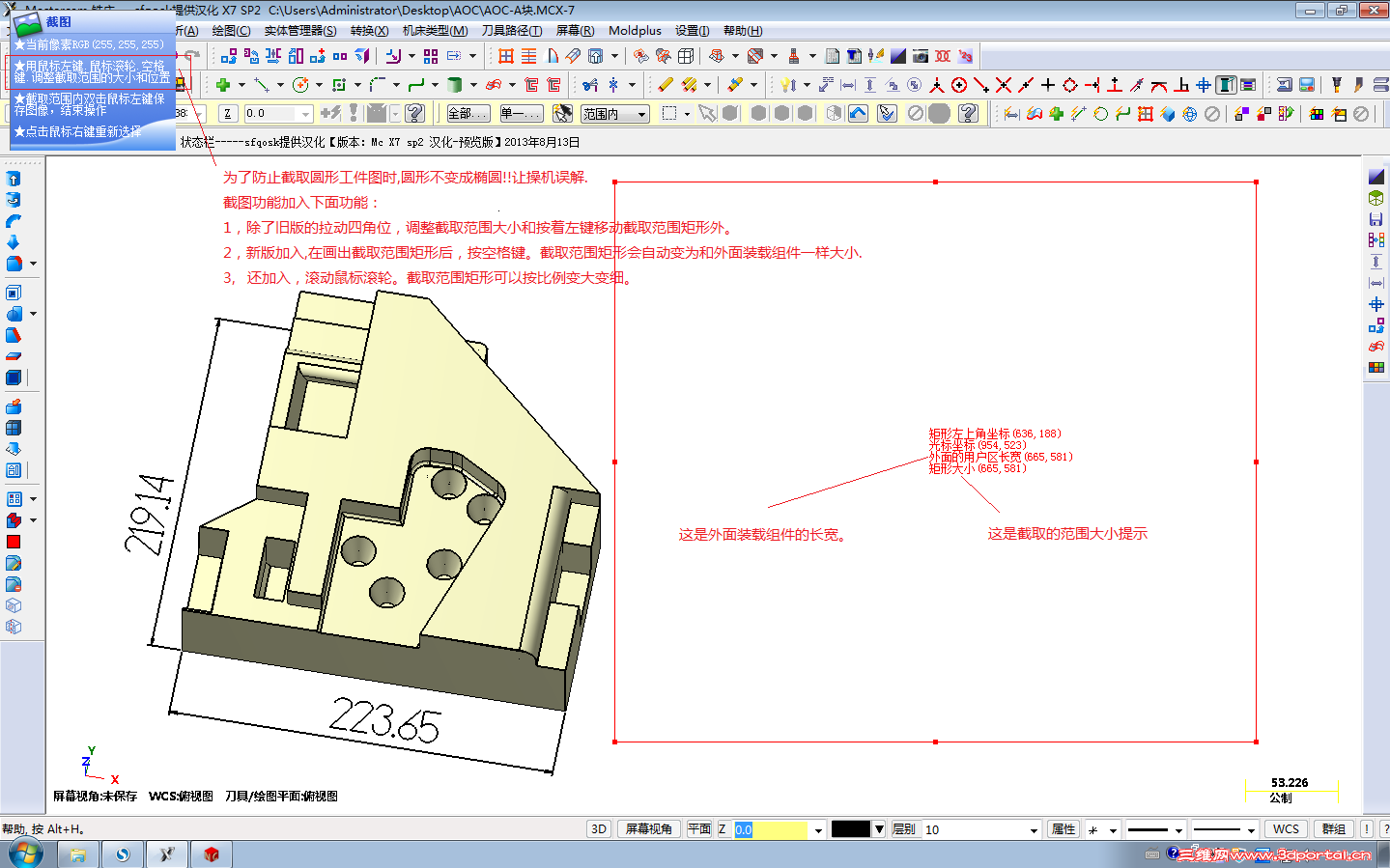Screen dimensions: 1390x868
Task: Click the dashed selection rectangle icon
Action: (x=669, y=113)
